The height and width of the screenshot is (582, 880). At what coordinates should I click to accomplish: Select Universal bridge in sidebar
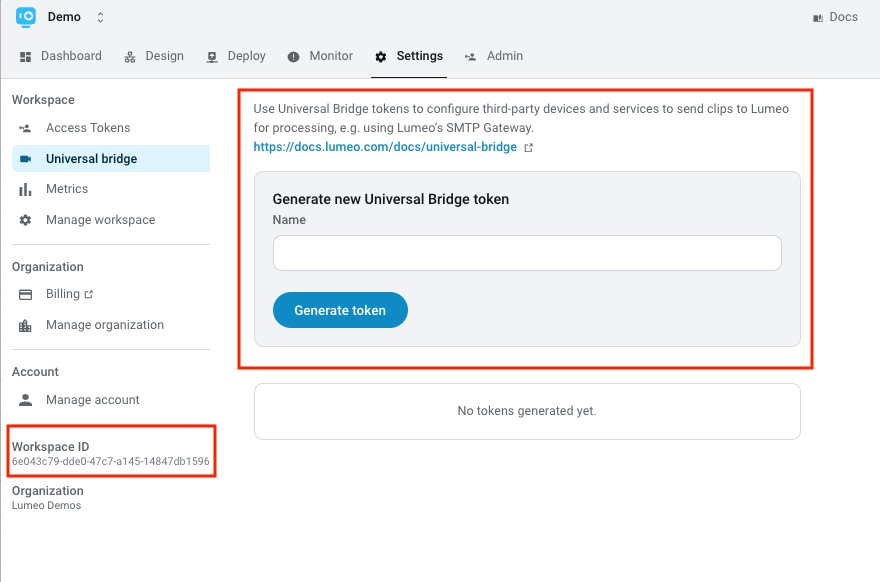click(111, 159)
